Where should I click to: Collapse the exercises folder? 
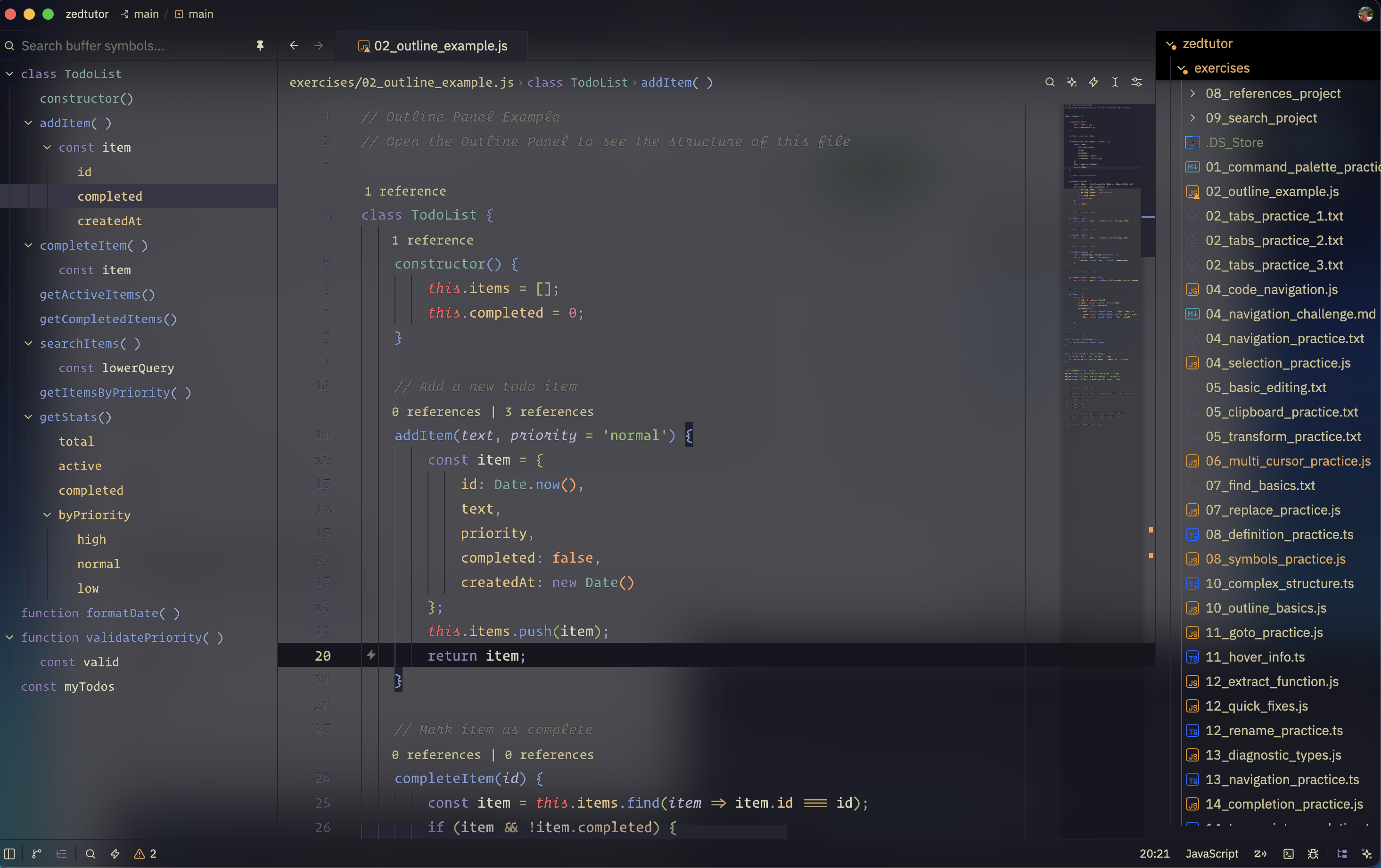tap(1183, 68)
